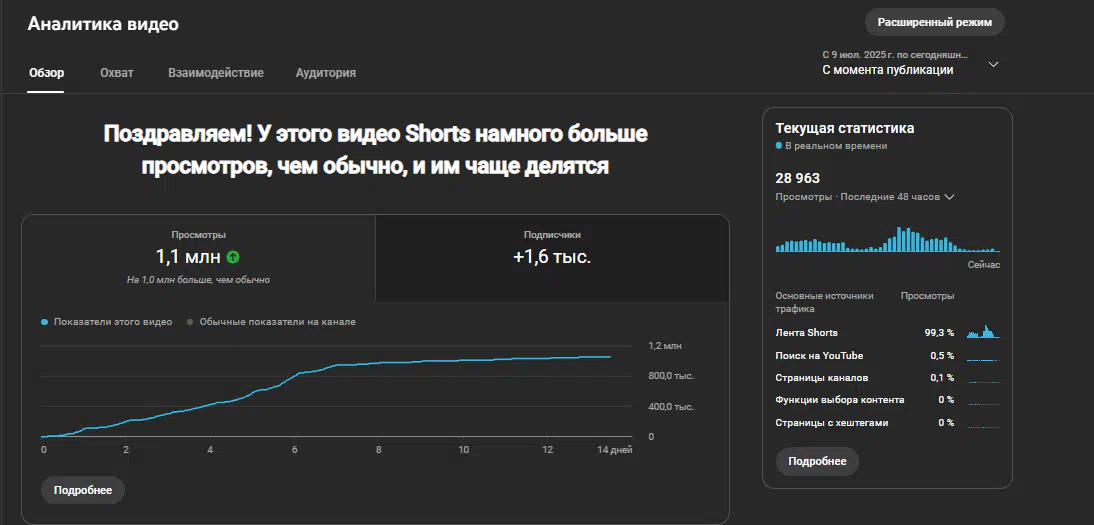
Task: Click the blue В реальном времени indicator dot
Action: 779,146
